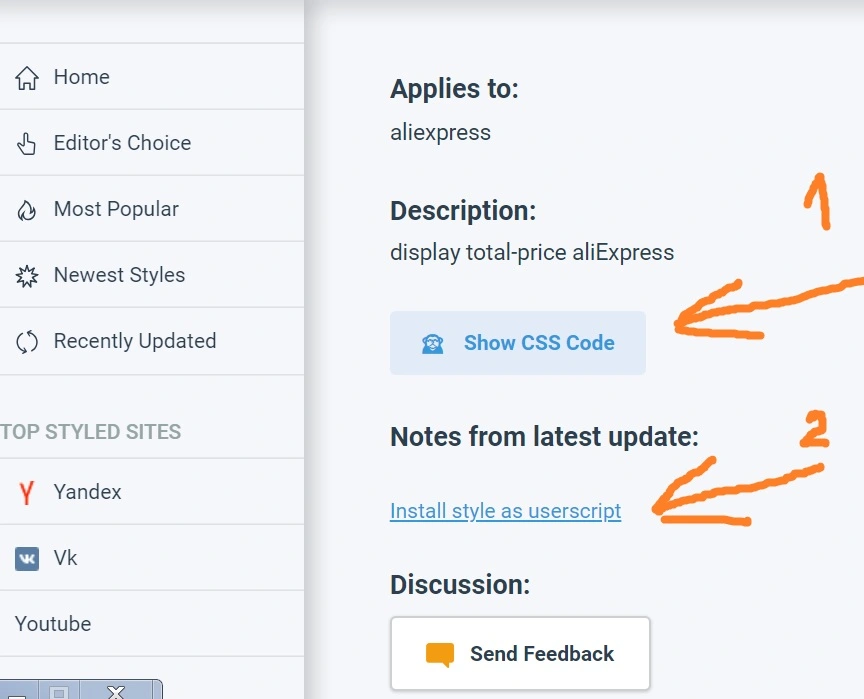Click the house icon beside Home

click(26, 77)
